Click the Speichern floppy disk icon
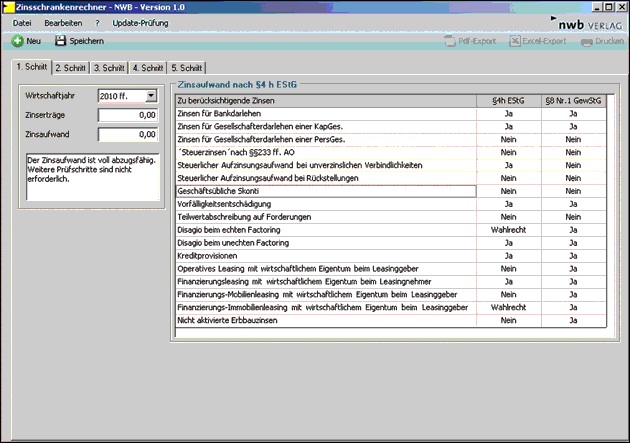Image resolution: width=630 pixels, height=443 pixels. coord(60,41)
